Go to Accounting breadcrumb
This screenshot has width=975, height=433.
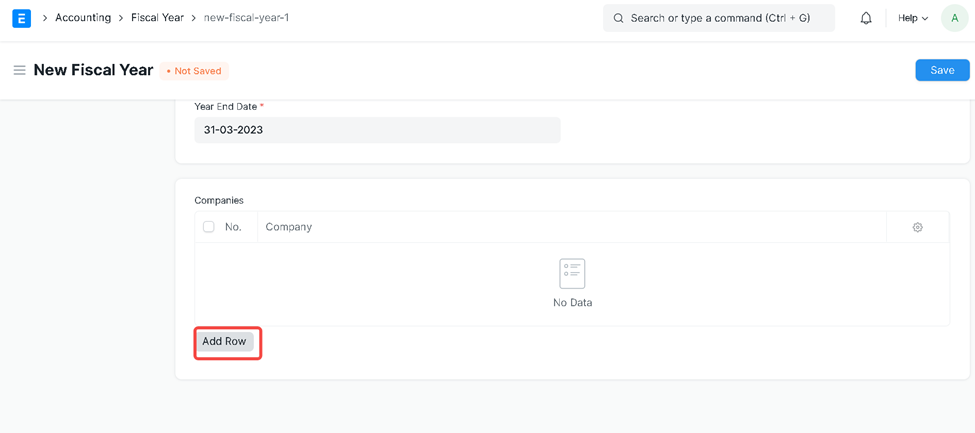[x=83, y=18]
